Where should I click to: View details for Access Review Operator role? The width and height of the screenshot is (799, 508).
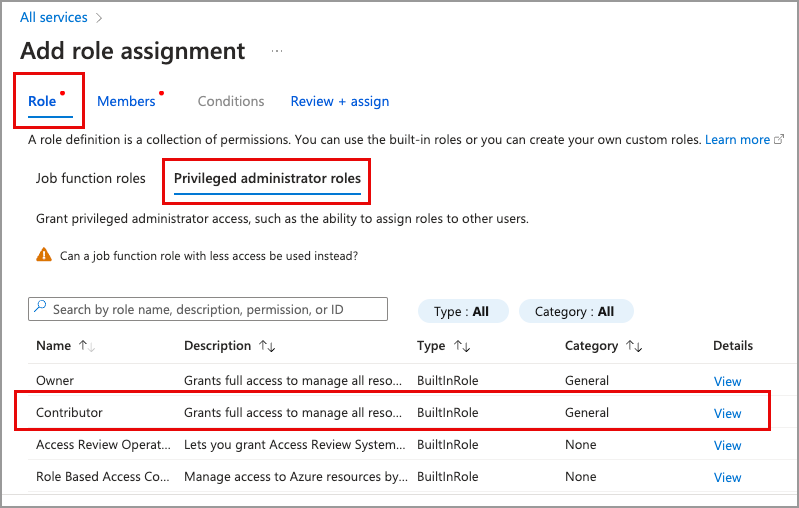coord(727,445)
